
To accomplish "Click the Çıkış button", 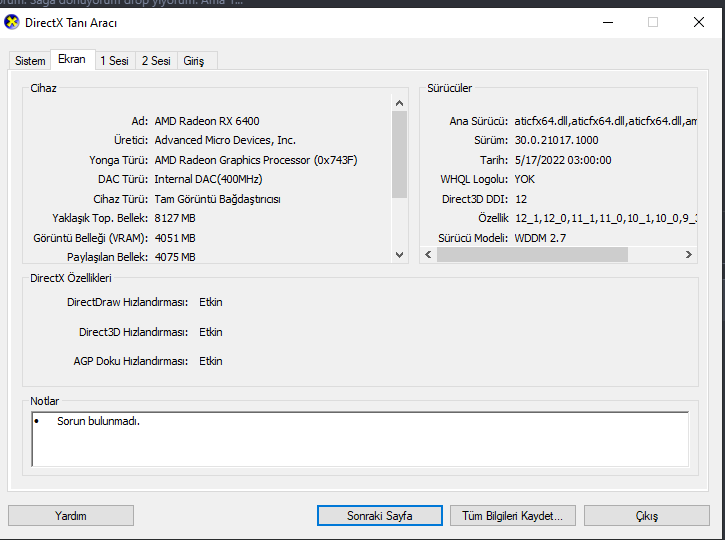I will pos(646,515).
